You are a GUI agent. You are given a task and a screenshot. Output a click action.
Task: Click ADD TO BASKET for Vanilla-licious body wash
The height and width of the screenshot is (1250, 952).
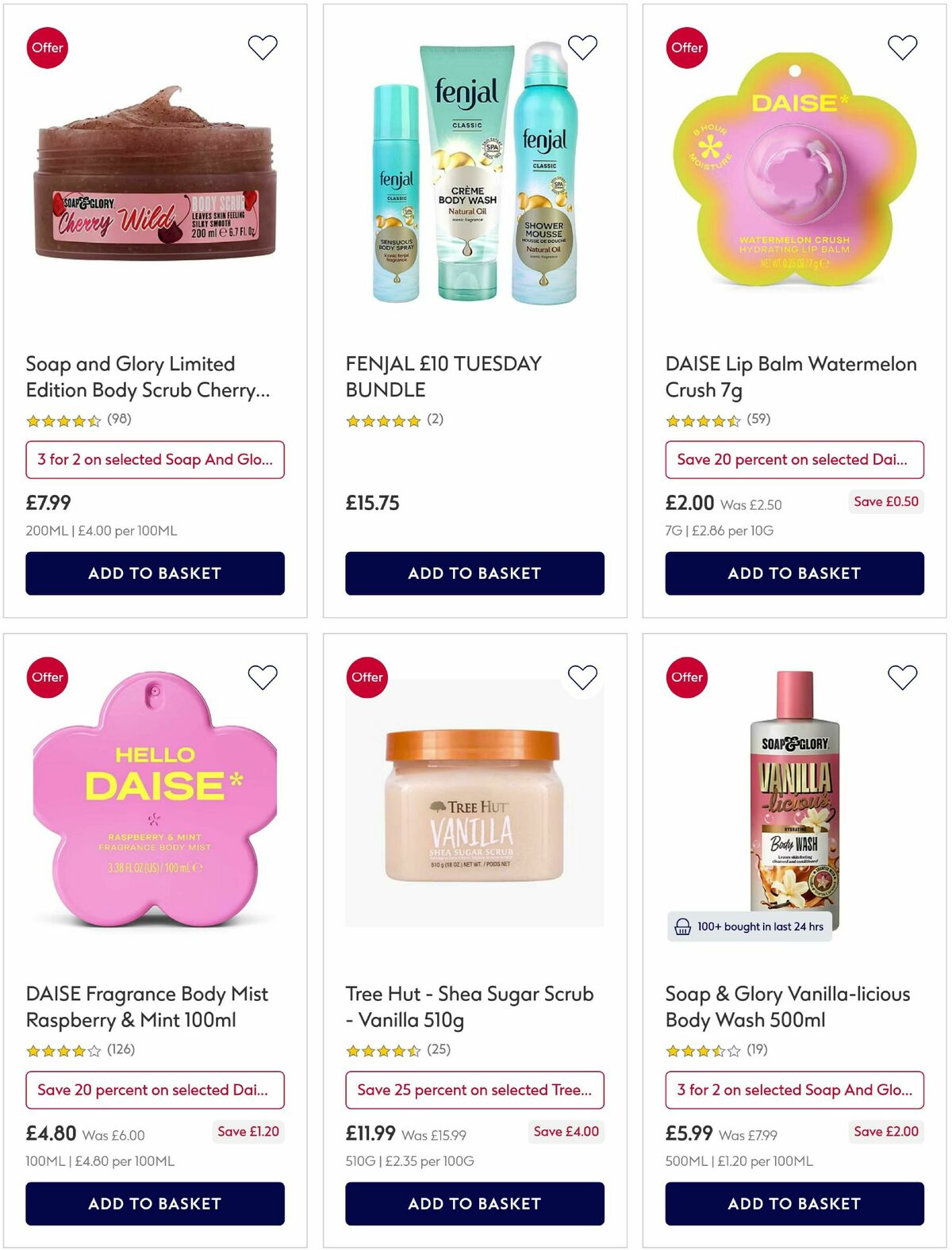tap(793, 1203)
